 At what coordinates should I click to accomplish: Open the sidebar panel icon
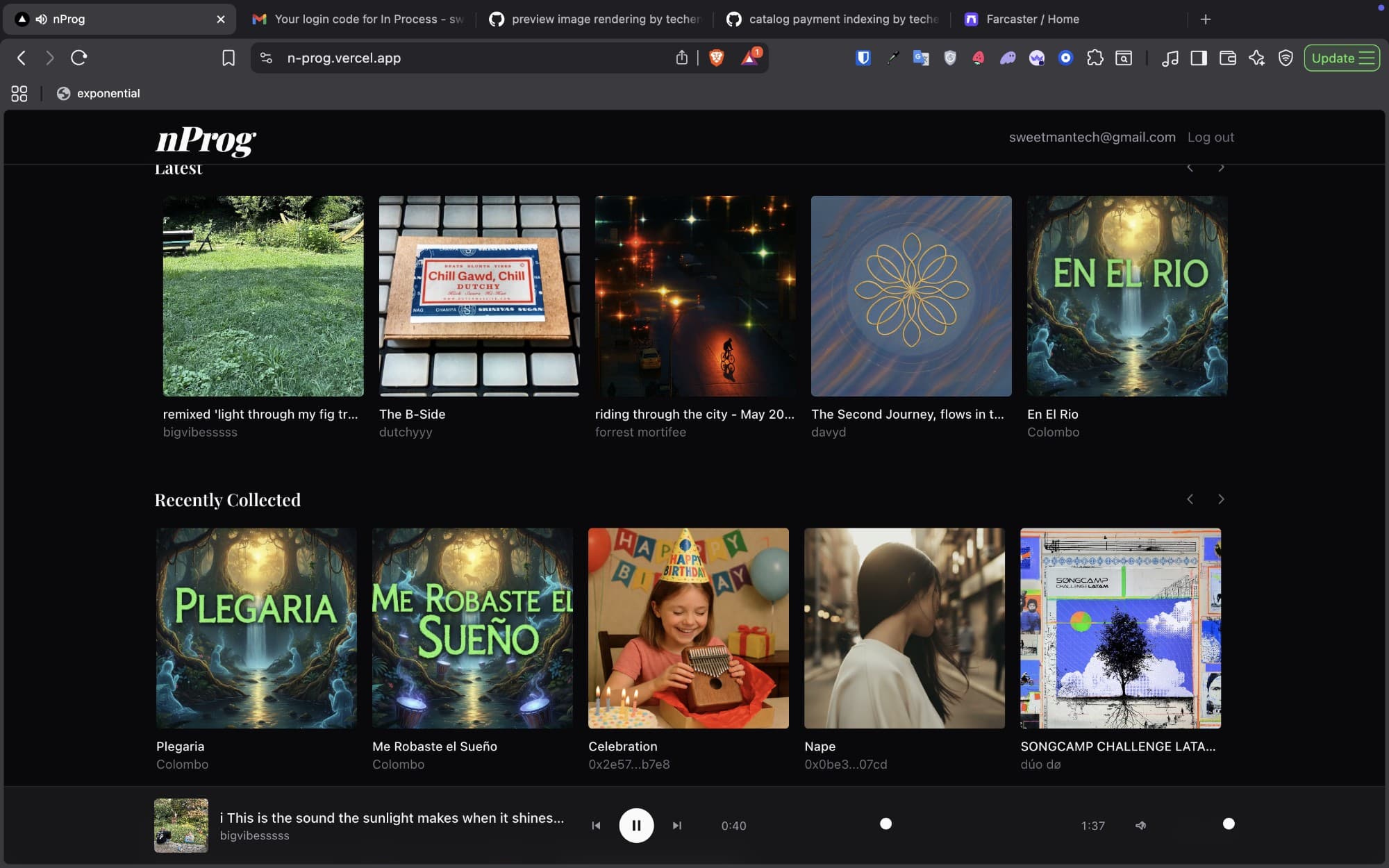click(x=1199, y=58)
